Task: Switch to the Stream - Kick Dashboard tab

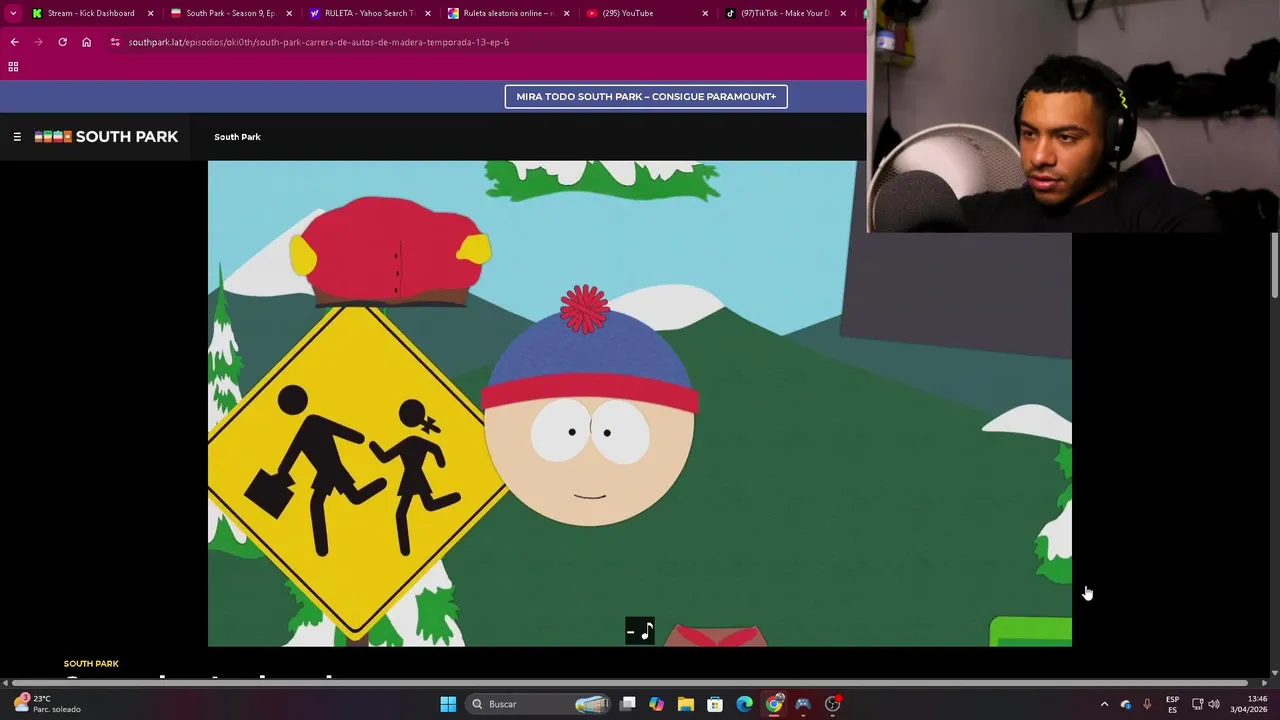Action: coord(91,13)
